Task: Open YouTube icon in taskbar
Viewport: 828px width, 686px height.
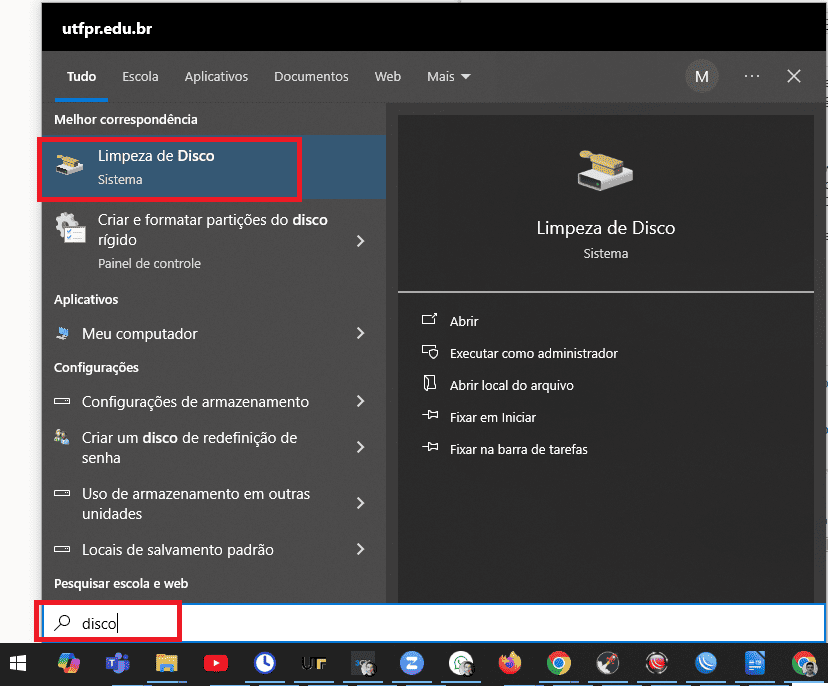Action: [x=215, y=663]
